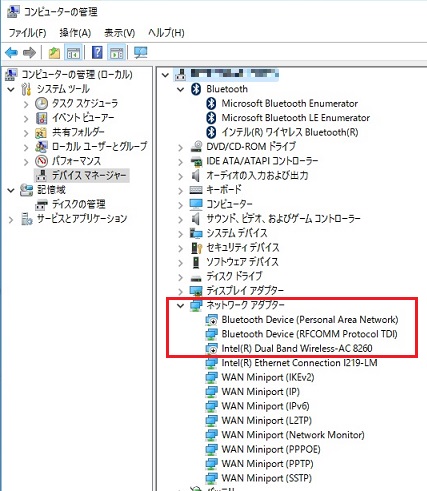Expand the disk drive (ディスク ドライブ) category
Viewport: 427px width, 491px height.
click(181, 277)
